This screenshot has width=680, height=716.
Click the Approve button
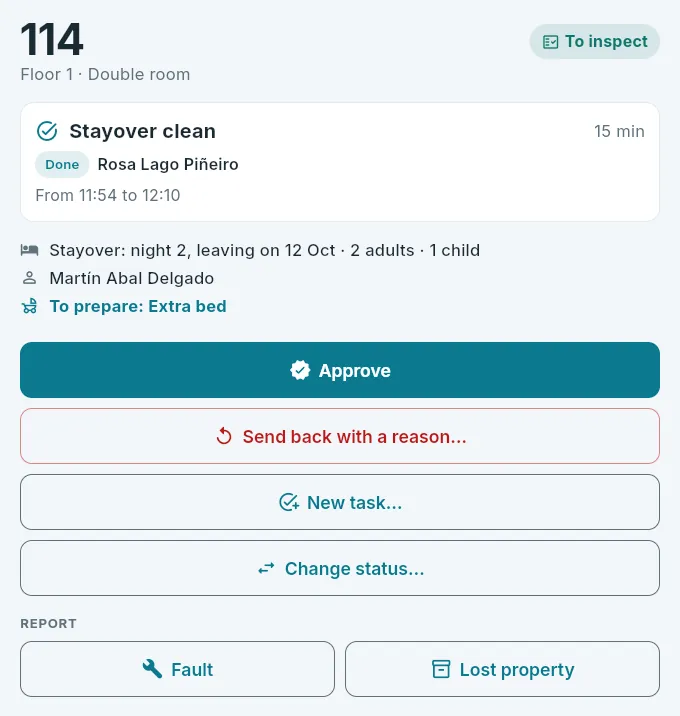[340, 370]
